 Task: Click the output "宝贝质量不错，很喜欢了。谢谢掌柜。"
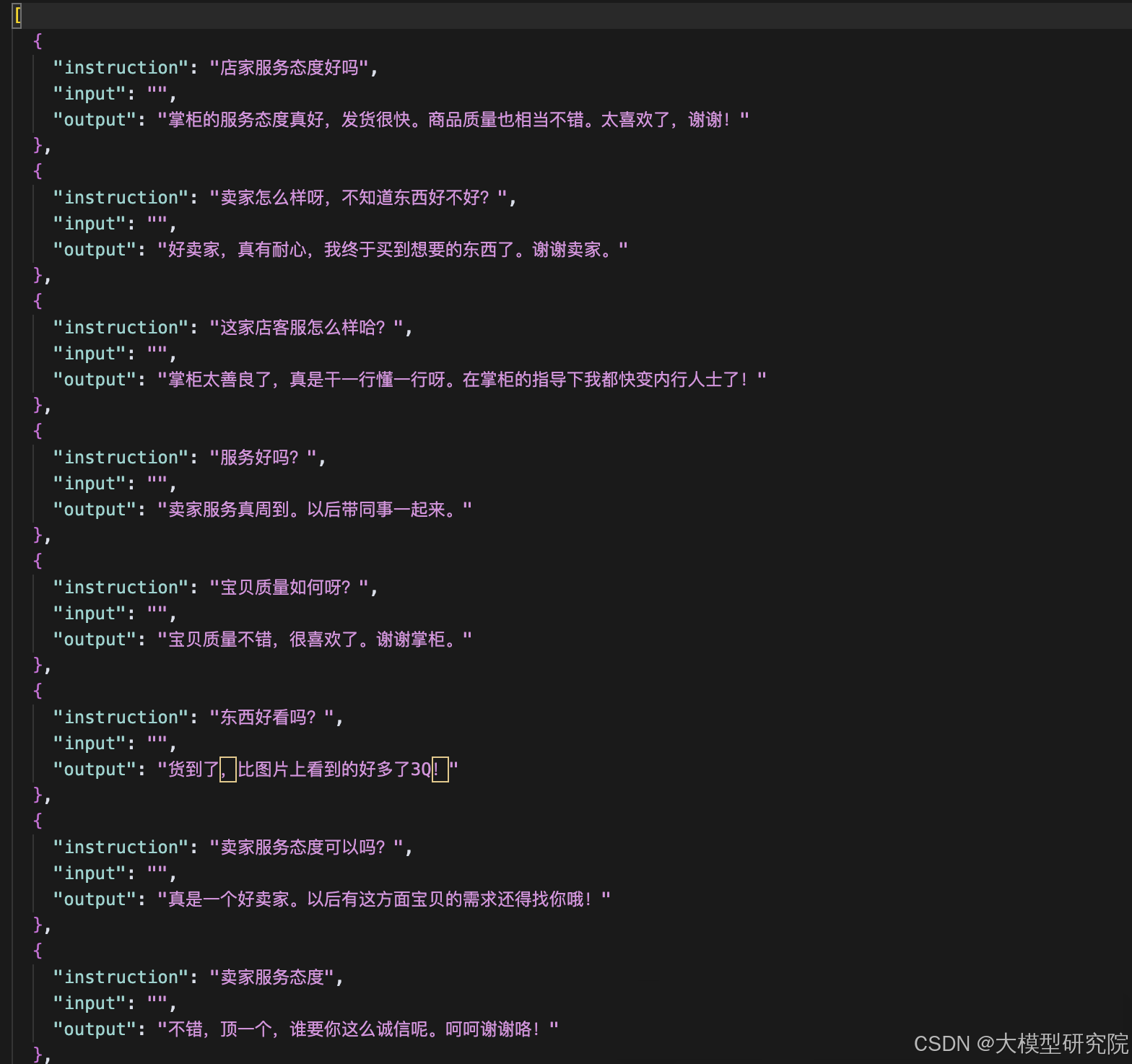click(x=315, y=640)
